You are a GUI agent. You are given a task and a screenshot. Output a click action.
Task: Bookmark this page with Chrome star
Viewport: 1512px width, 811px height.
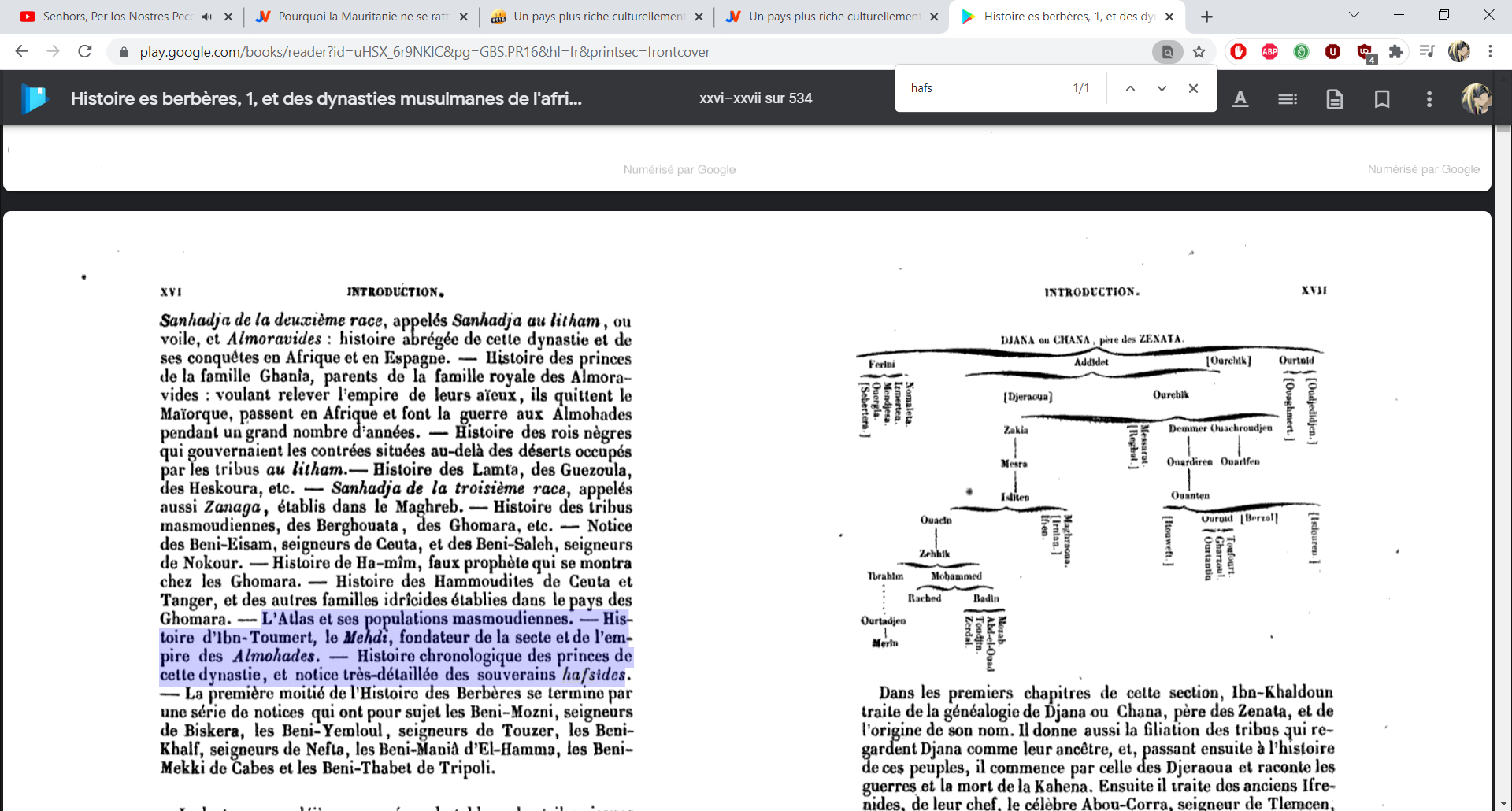click(x=1199, y=52)
